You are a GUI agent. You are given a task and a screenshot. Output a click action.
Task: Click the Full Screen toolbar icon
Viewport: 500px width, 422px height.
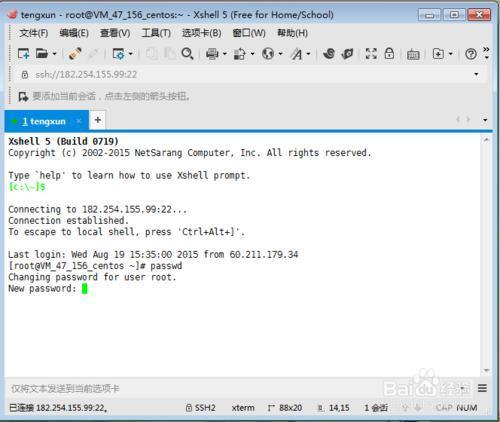click(371, 53)
